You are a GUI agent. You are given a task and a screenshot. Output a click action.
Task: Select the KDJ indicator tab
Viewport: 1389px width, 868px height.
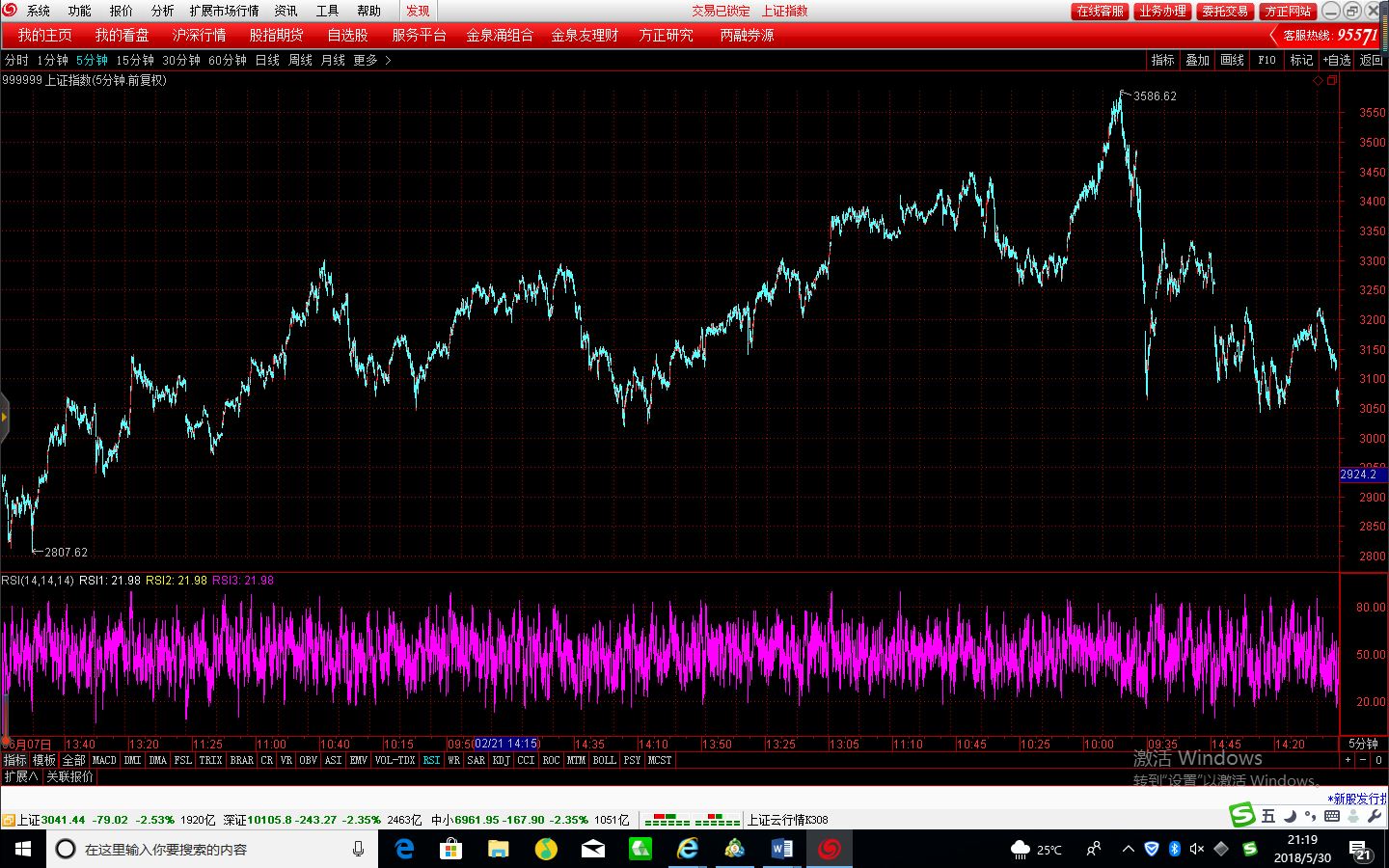(501, 760)
